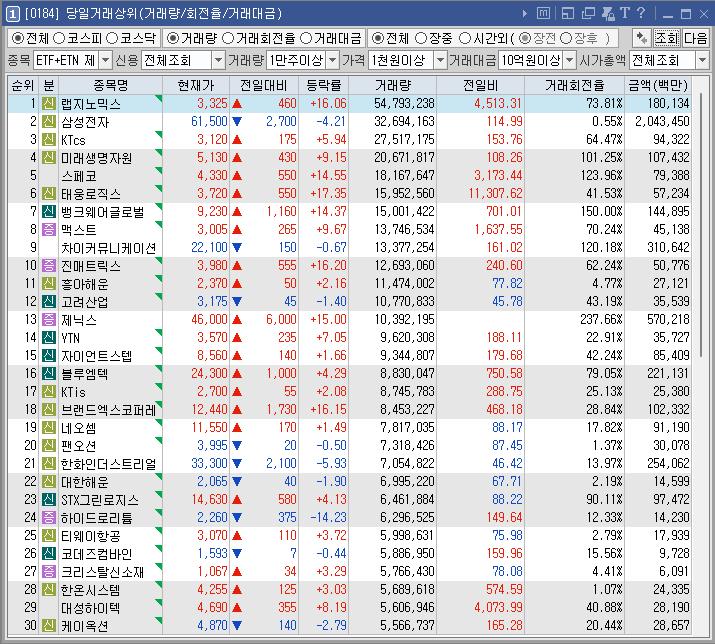Click the 증 badge on the 진매트릭스 row
Screen dimensions: 715x644
click(49, 265)
